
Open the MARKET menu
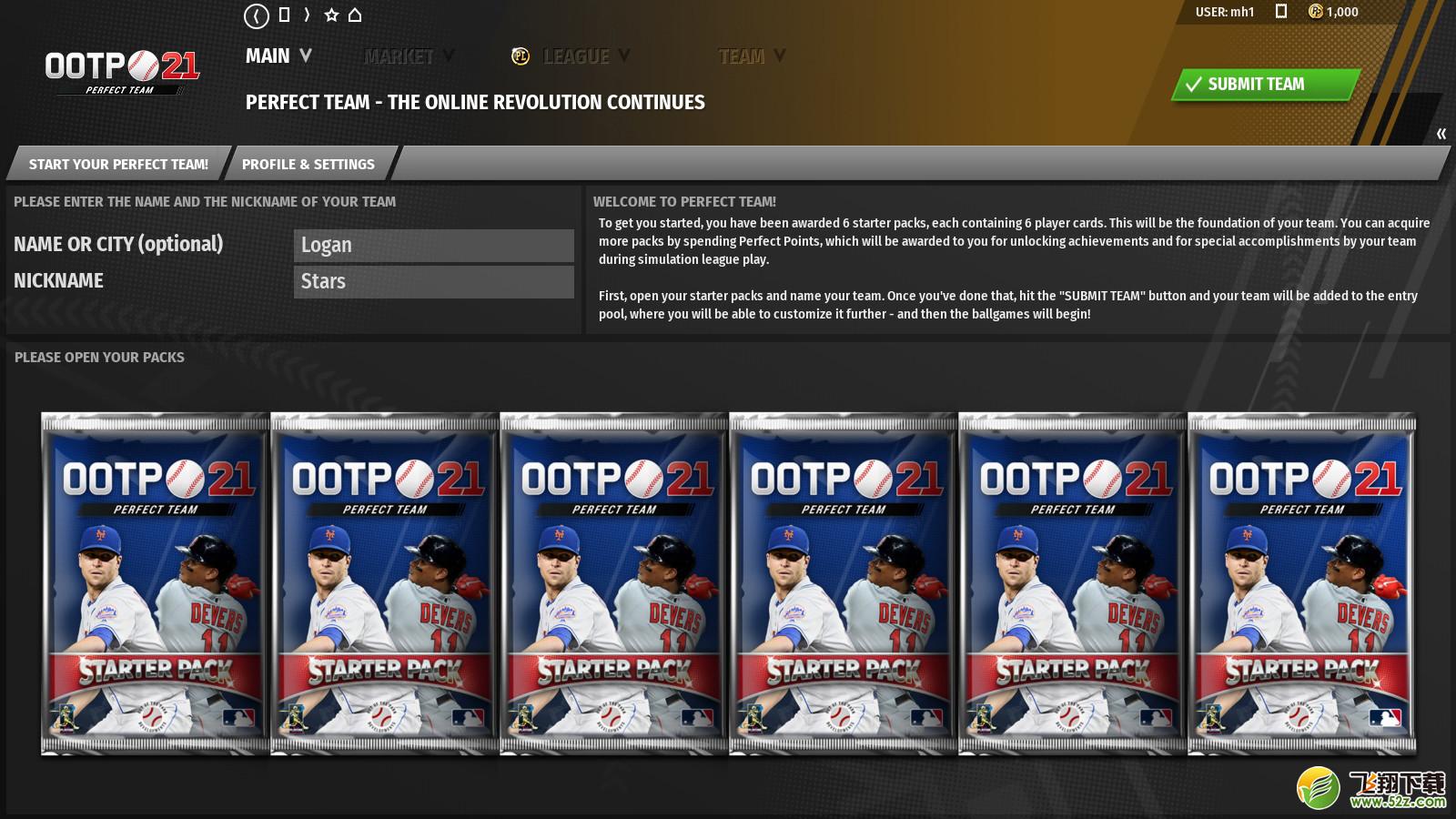tap(399, 56)
